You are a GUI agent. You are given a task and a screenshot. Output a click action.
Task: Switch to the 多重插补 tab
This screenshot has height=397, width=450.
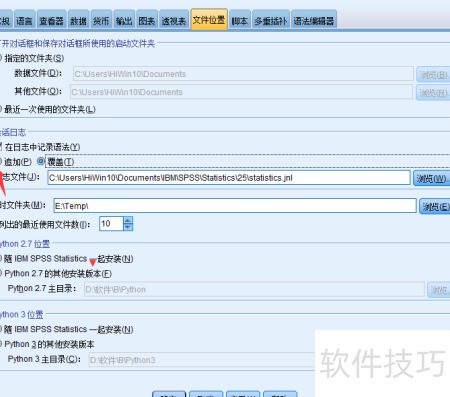coord(271,21)
